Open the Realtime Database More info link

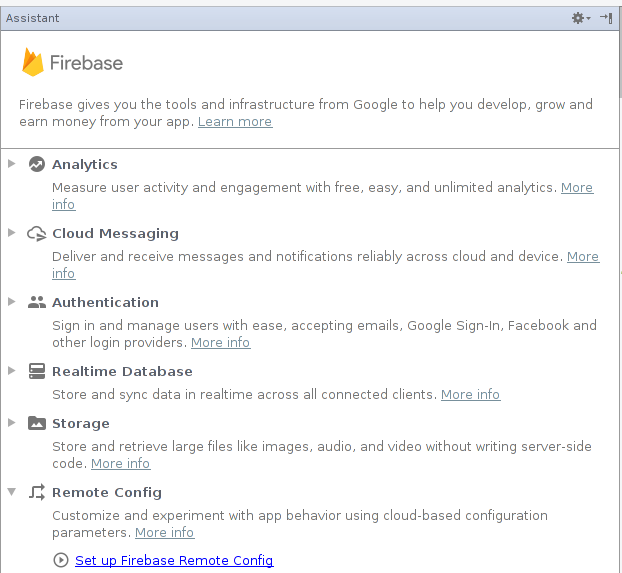point(470,394)
